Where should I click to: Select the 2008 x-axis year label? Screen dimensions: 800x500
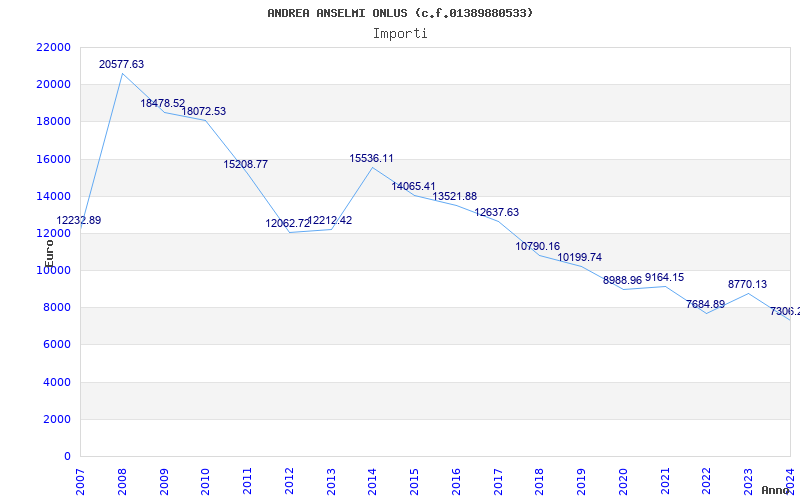(x=122, y=481)
